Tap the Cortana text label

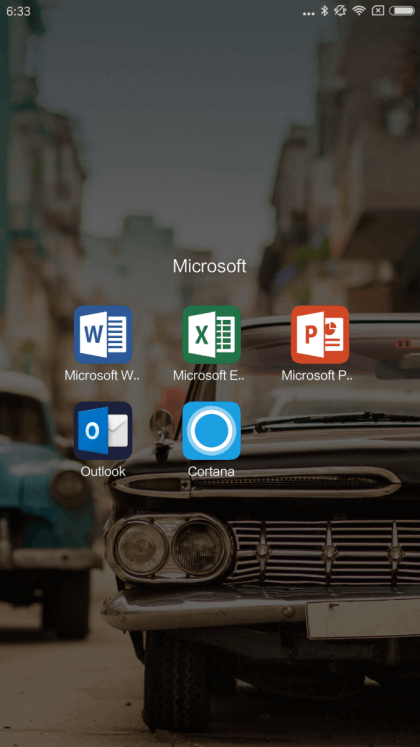click(211, 472)
